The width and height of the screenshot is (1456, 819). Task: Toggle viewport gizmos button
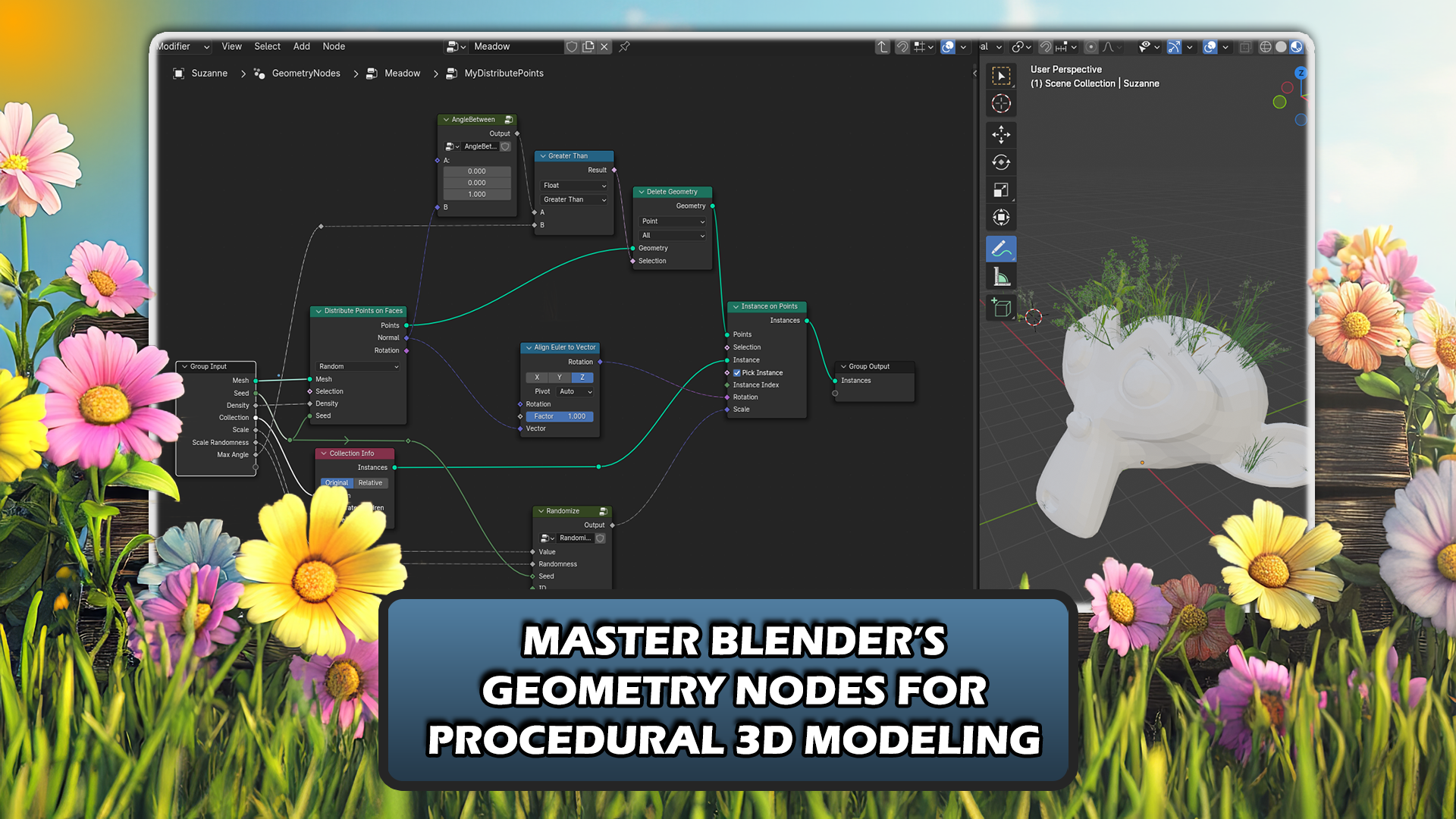(1174, 47)
